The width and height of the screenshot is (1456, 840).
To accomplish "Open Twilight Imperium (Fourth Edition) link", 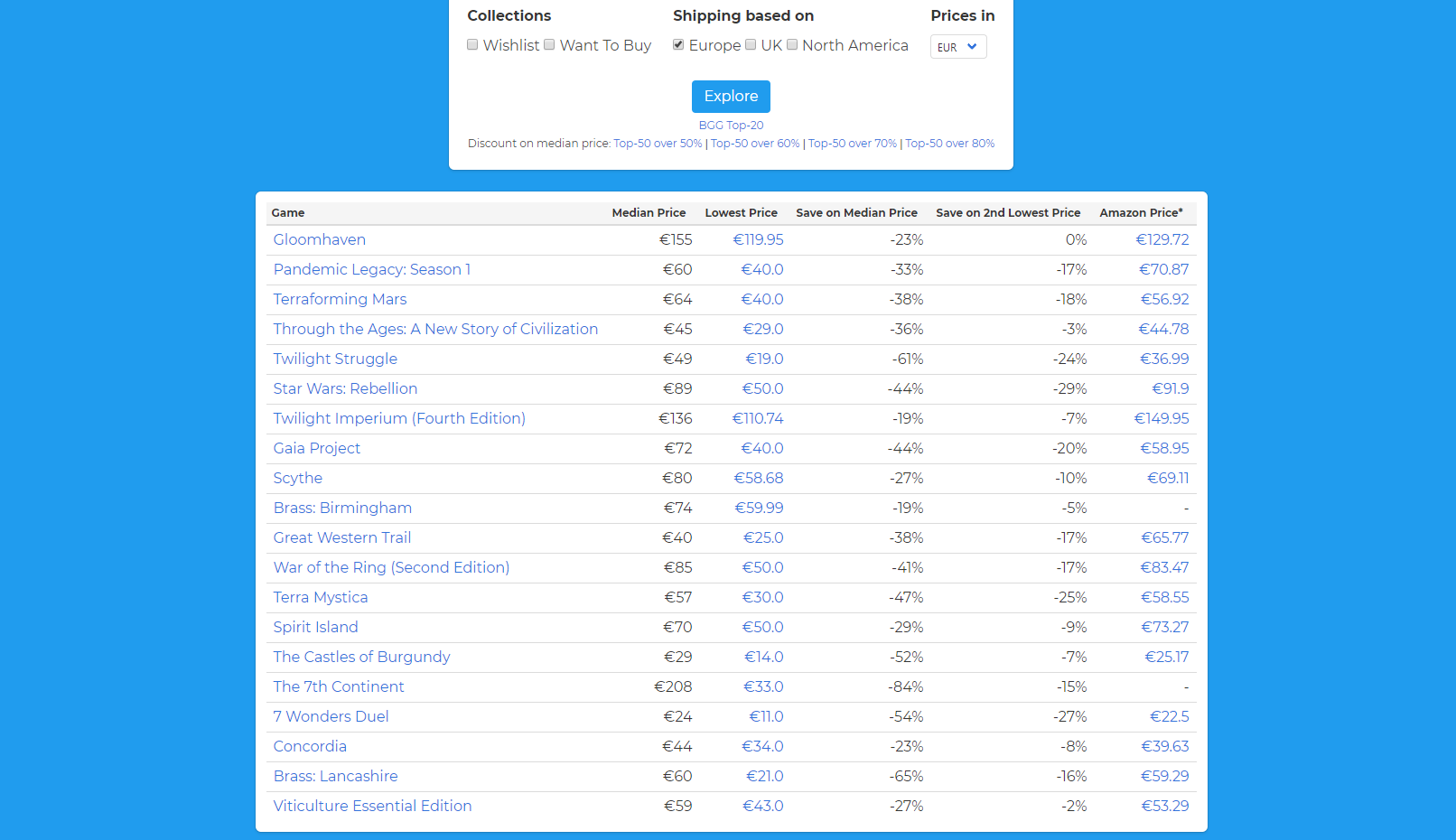I will pos(399,418).
